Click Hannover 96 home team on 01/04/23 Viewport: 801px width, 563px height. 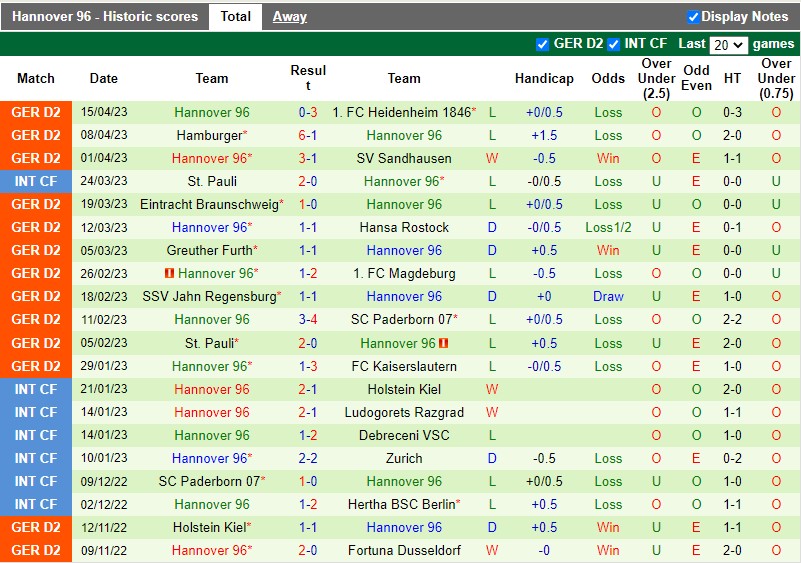209,158
